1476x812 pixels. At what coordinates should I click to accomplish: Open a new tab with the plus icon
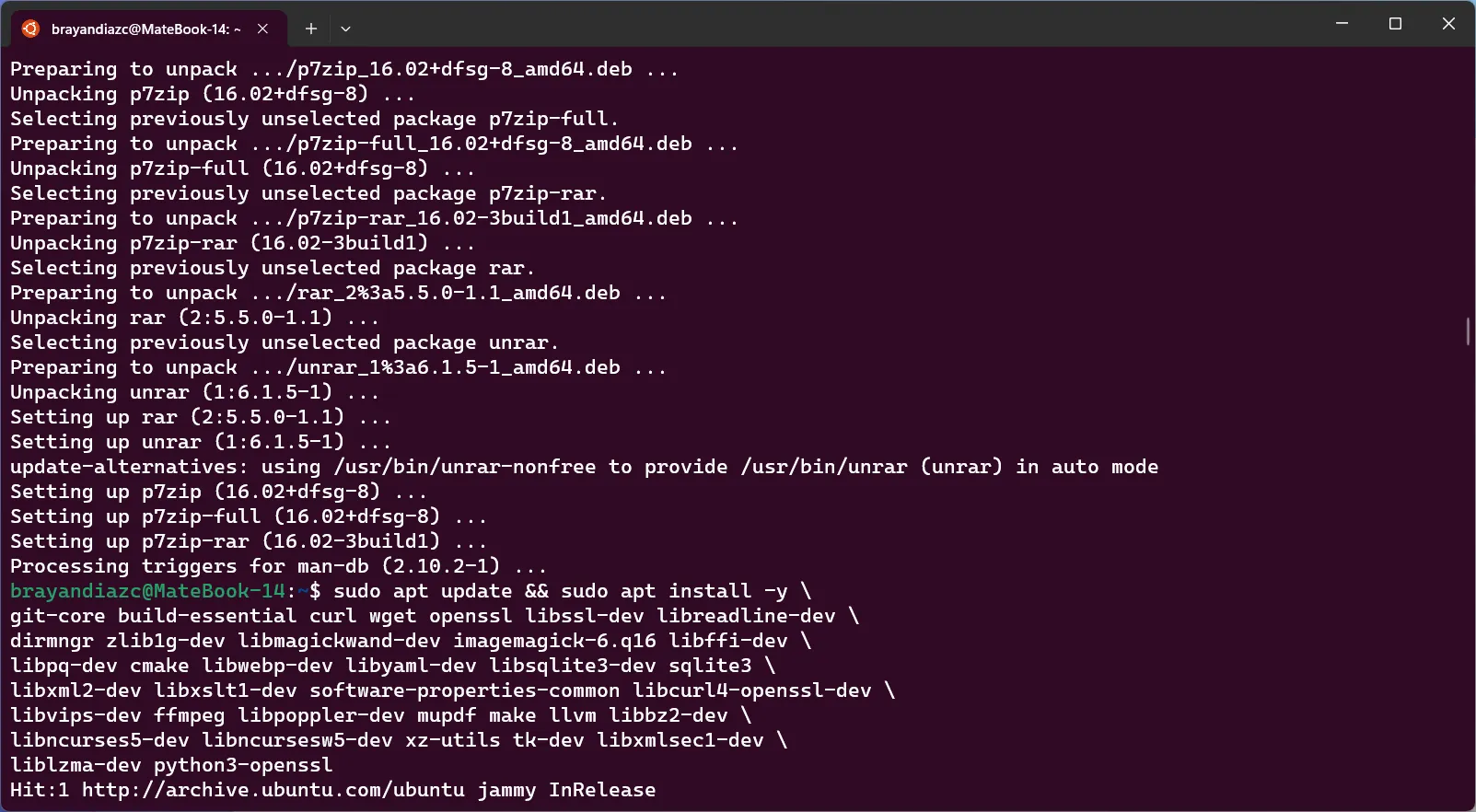(x=311, y=29)
